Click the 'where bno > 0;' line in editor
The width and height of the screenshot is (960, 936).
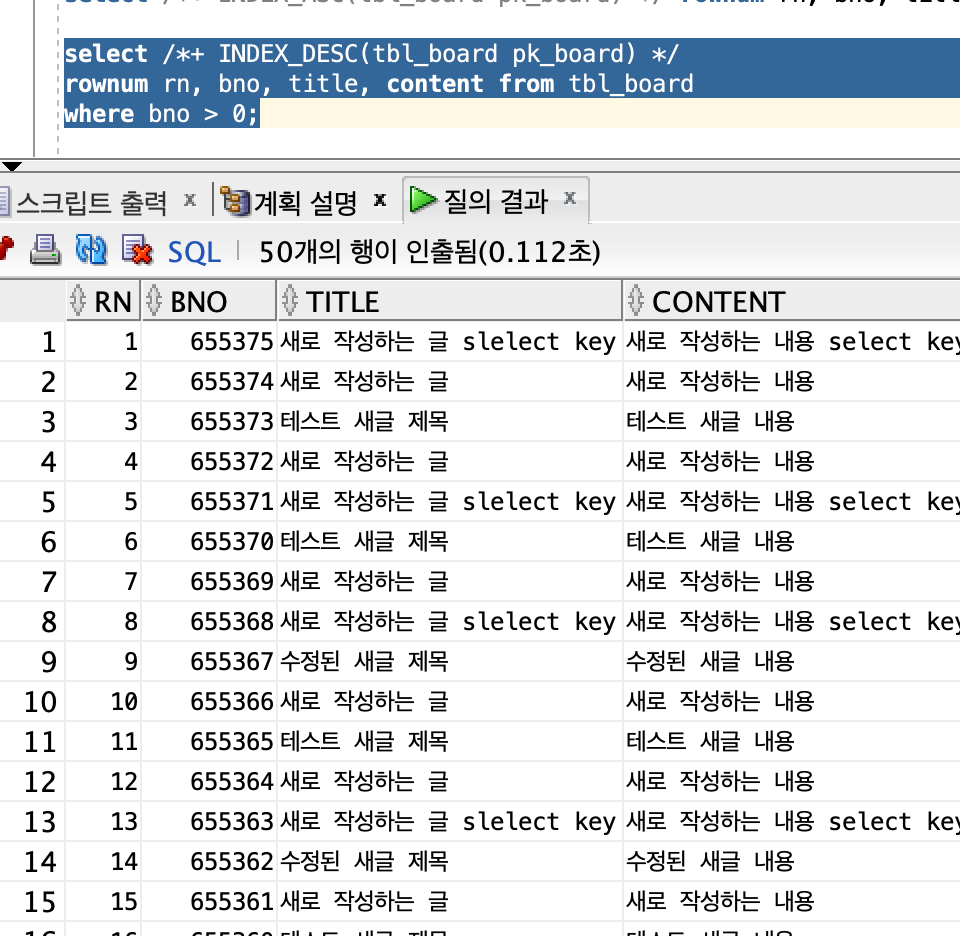tap(162, 114)
